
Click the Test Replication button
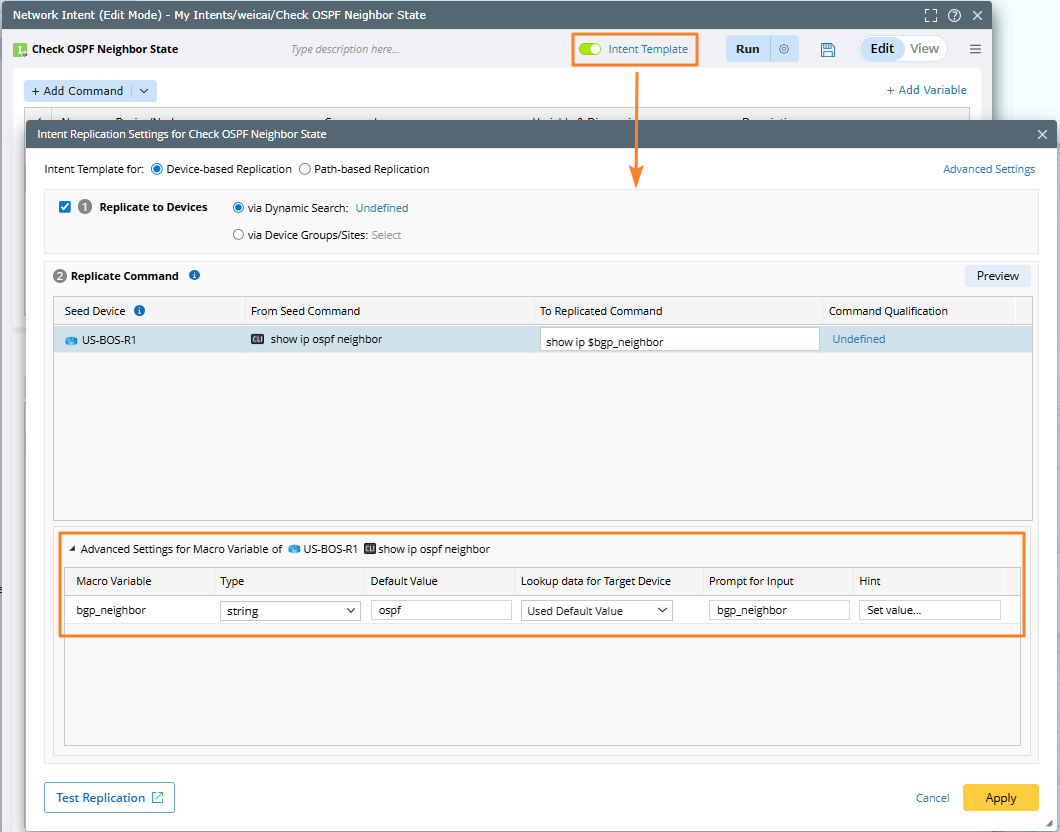click(110, 798)
